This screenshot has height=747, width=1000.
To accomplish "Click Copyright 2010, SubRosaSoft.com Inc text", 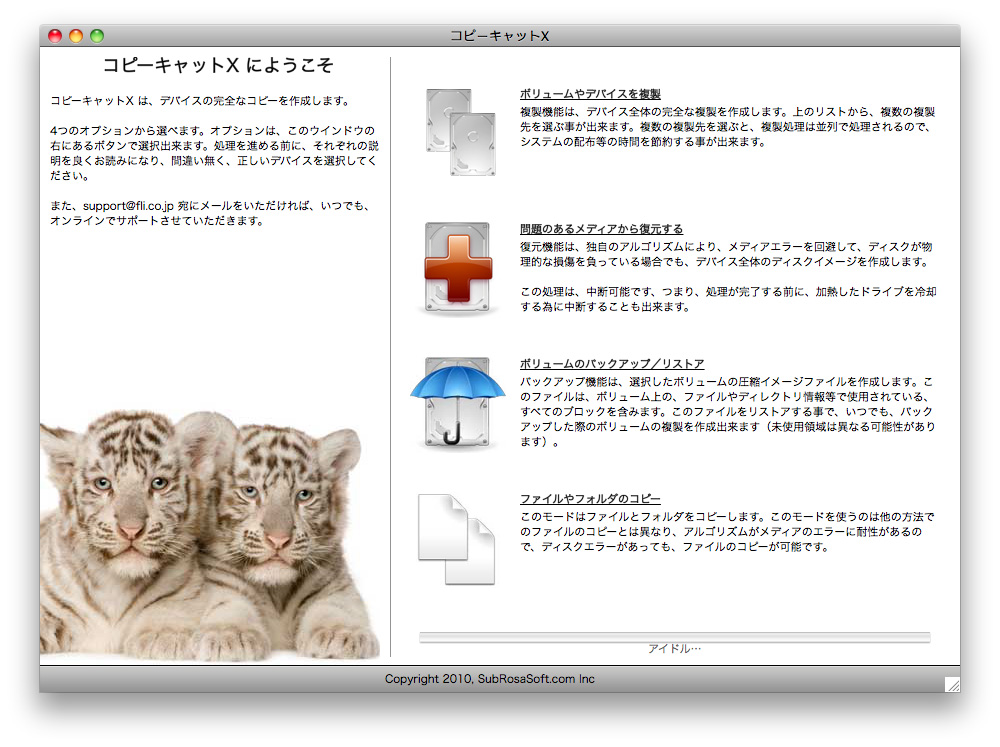I will click(489, 679).
